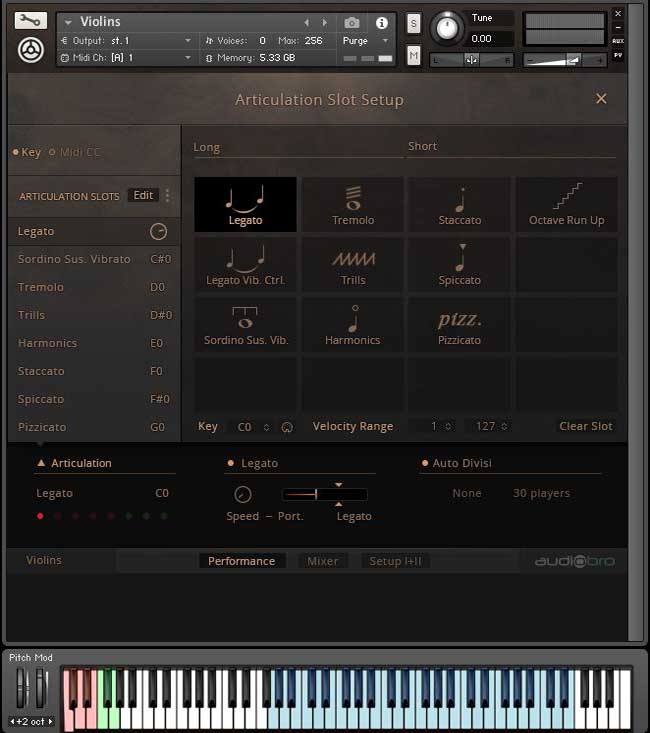The image size is (650, 733).
Task: Click the volume slider in header
Action: click(x=565, y=60)
